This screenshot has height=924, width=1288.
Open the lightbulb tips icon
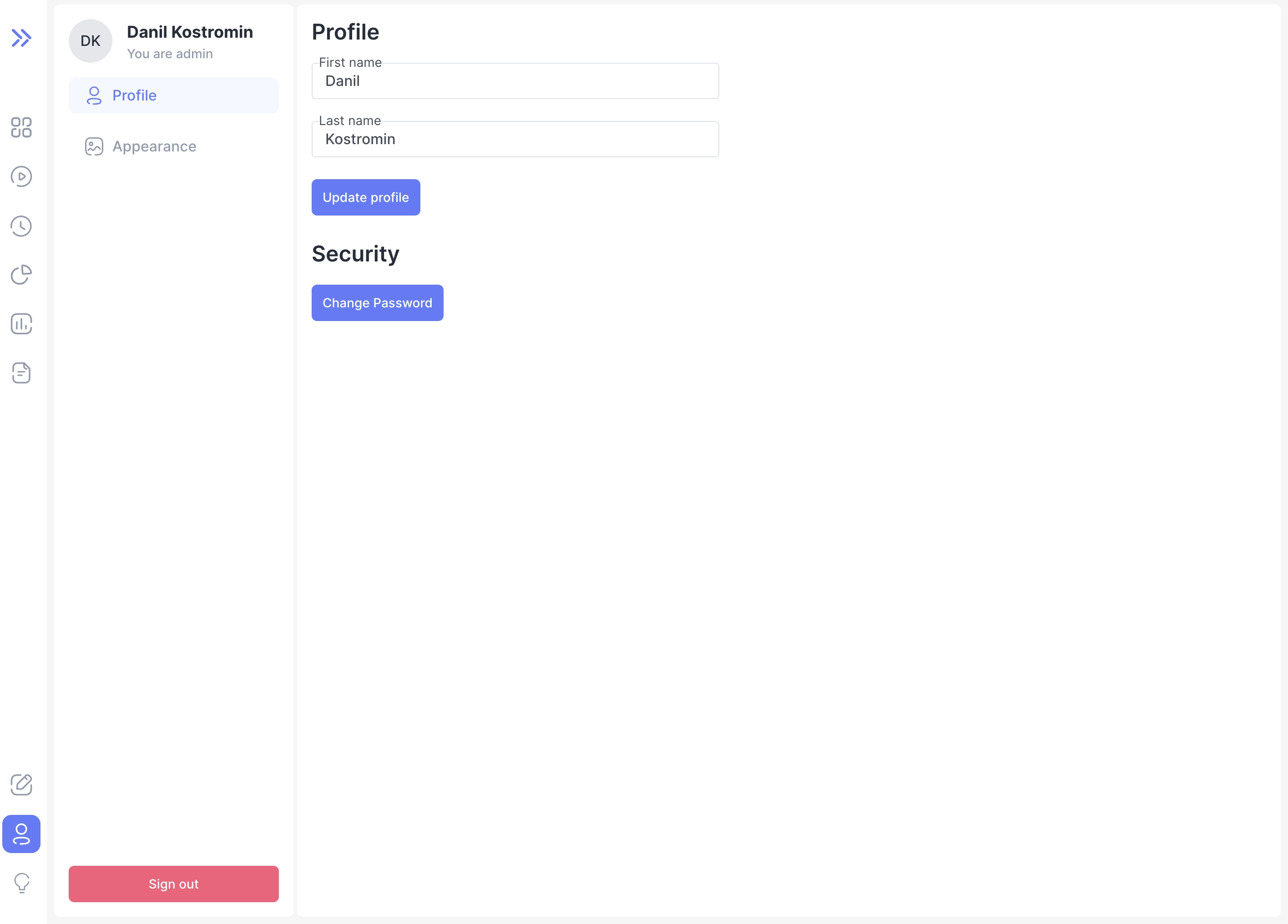21,883
